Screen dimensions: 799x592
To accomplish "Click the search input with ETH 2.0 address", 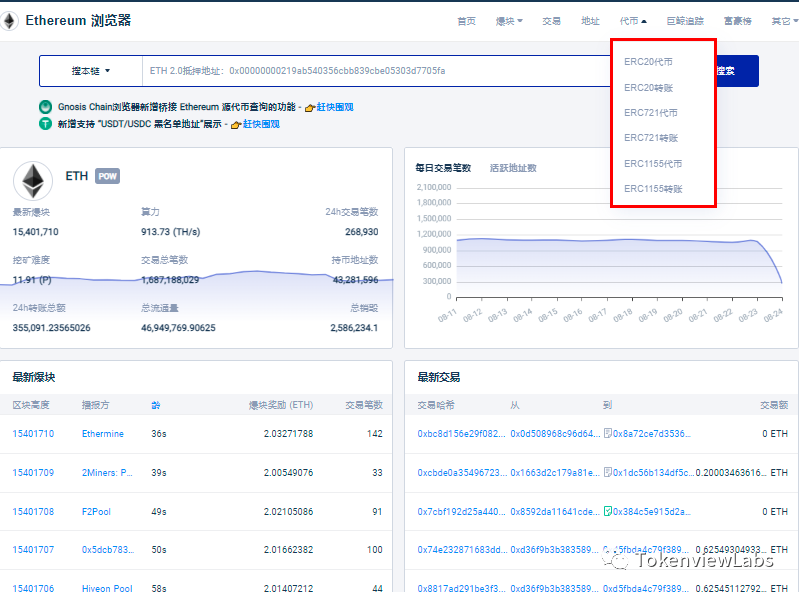I will tap(376, 71).
